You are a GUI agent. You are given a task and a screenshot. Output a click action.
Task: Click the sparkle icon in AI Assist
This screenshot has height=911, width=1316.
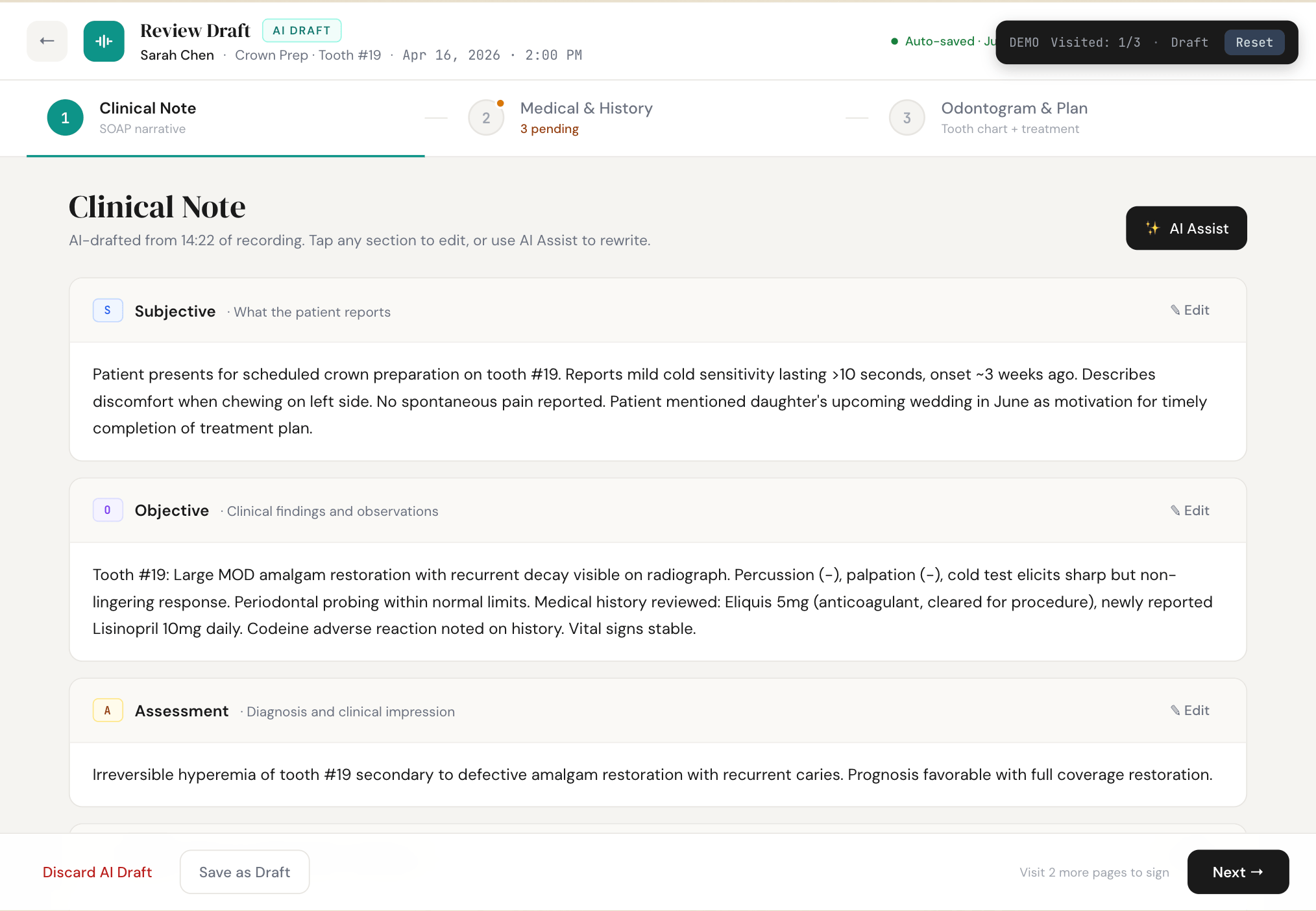1152,228
